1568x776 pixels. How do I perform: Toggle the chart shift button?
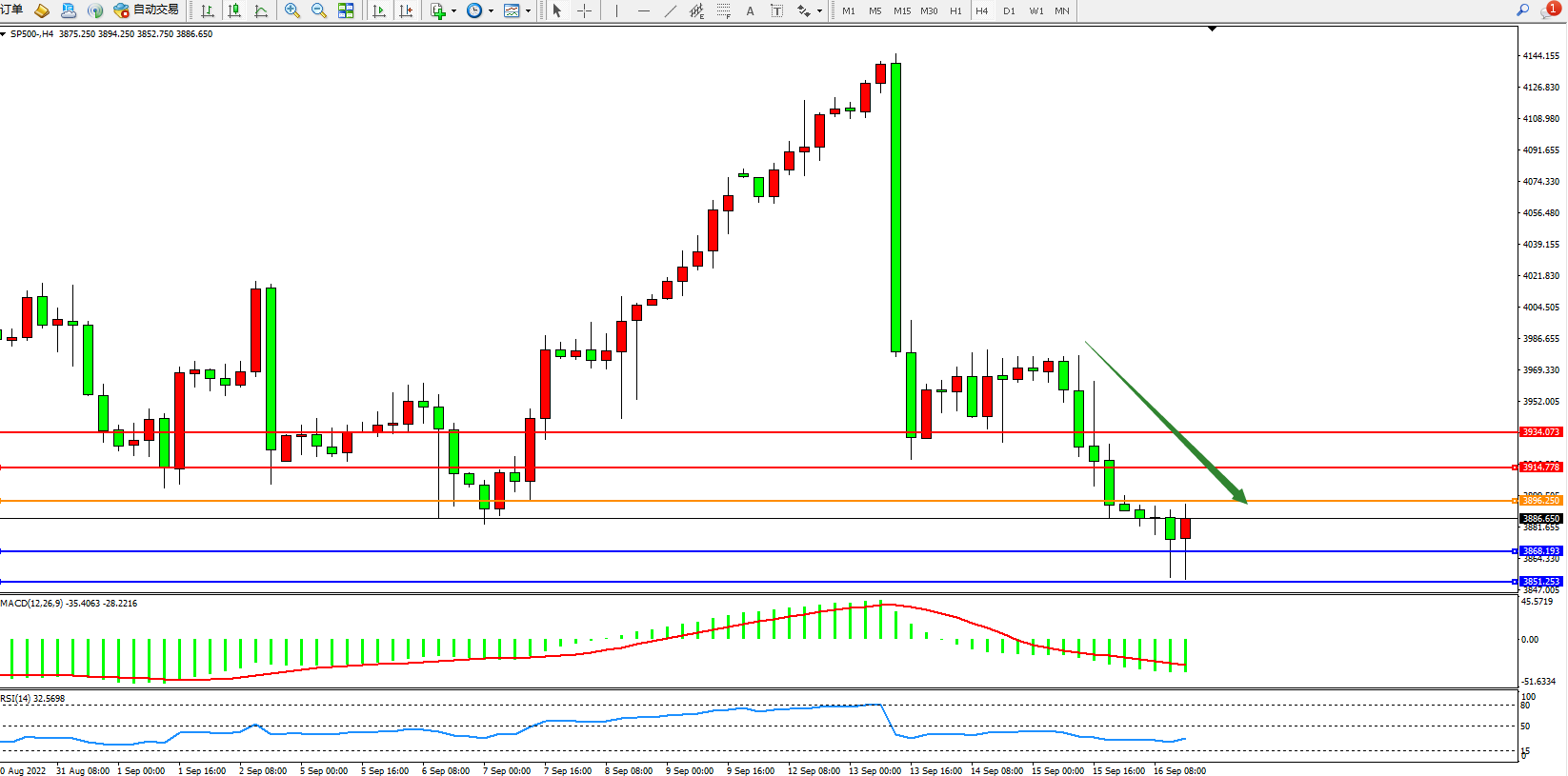[x=406, y=10]
